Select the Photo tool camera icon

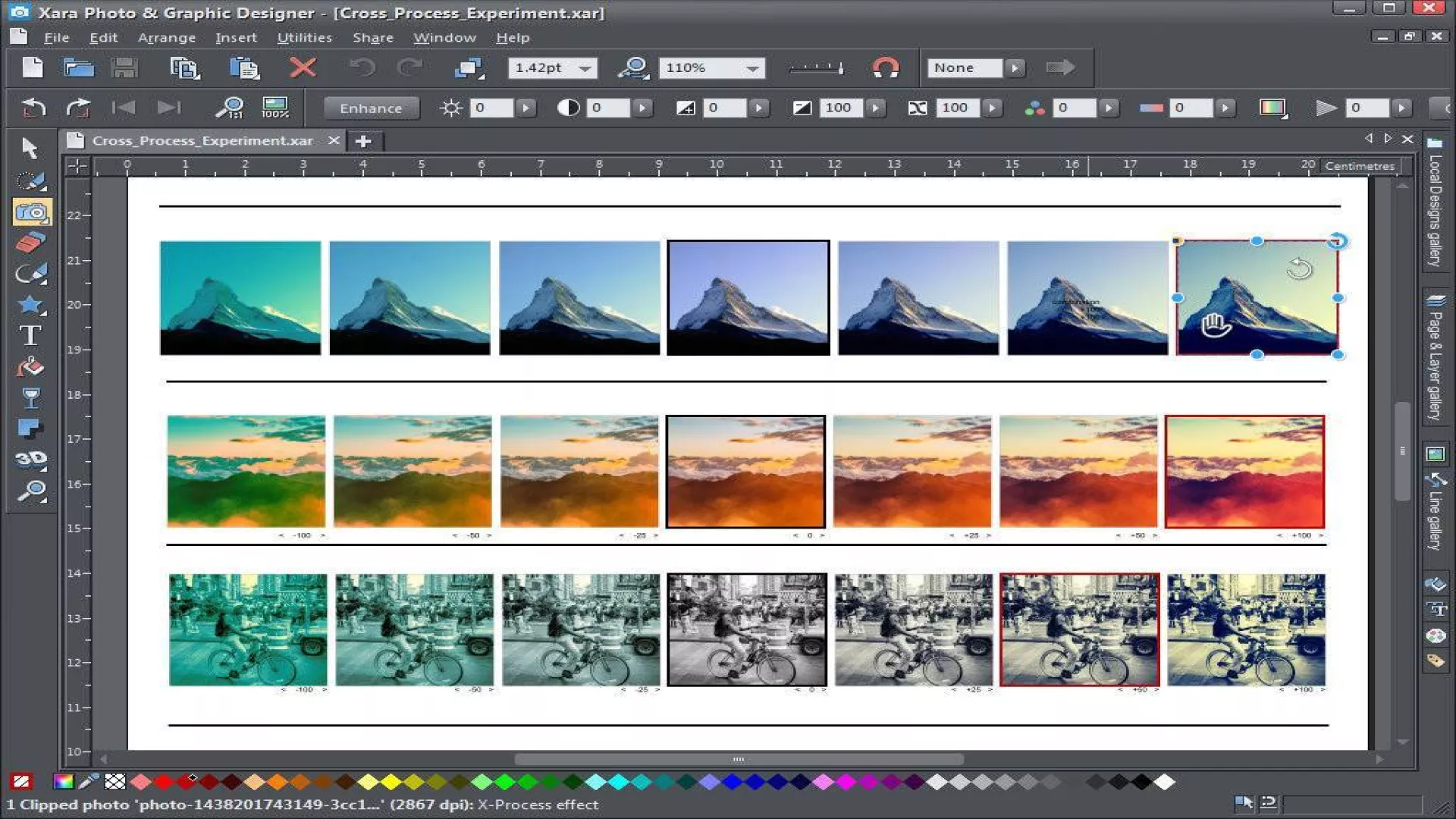pyautogui.click(x=32, y=212)
